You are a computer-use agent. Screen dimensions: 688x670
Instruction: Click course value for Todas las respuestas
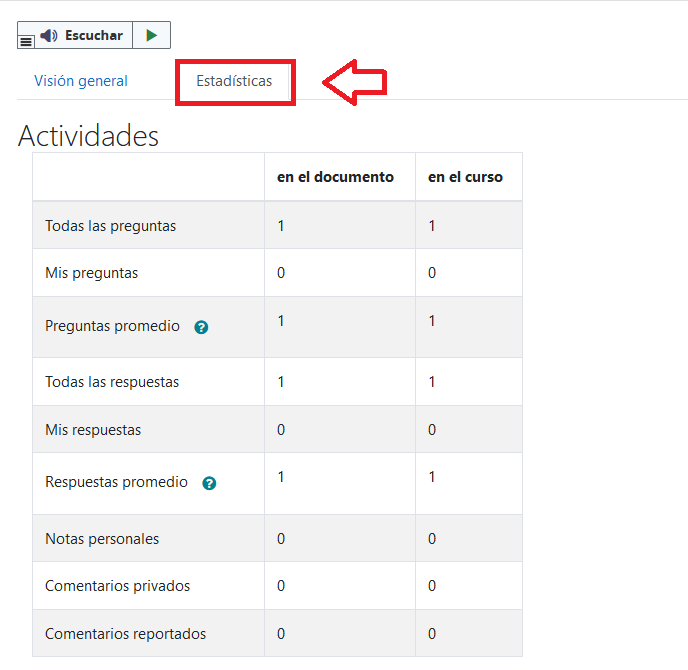coord(432,382)
